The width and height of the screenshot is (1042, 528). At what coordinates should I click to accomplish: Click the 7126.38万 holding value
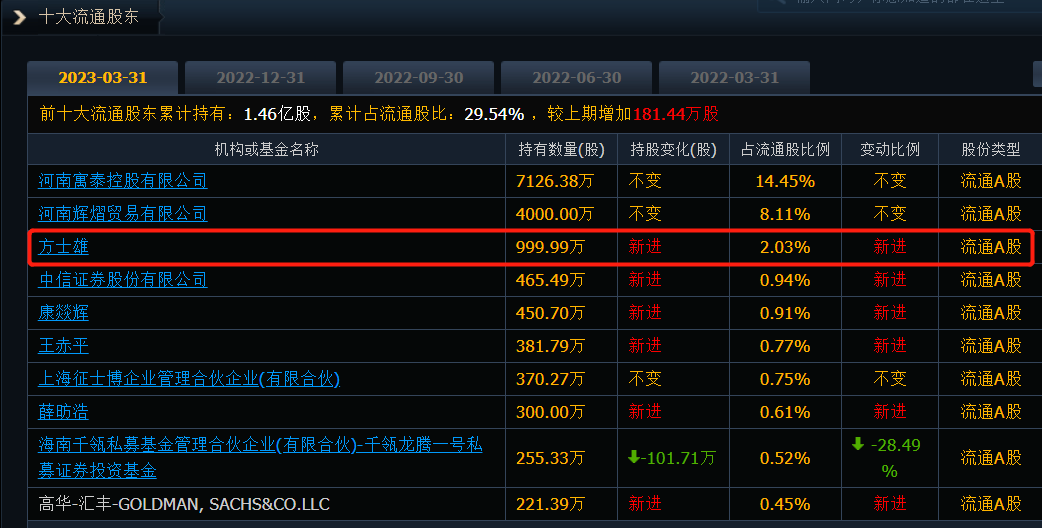click(x=554, y=181)
